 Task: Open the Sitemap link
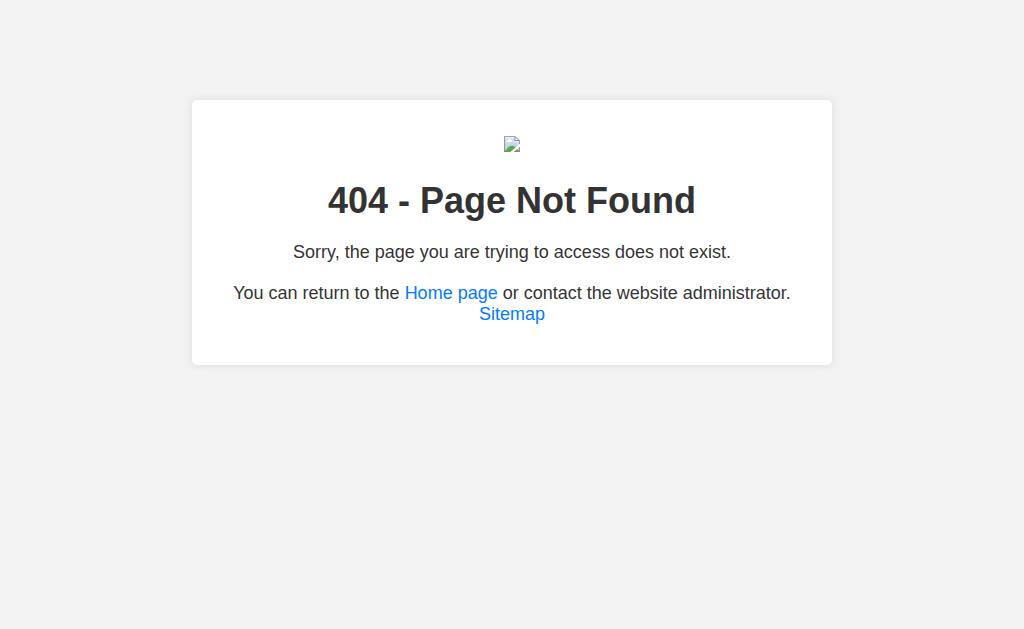(x=512, y=314)
